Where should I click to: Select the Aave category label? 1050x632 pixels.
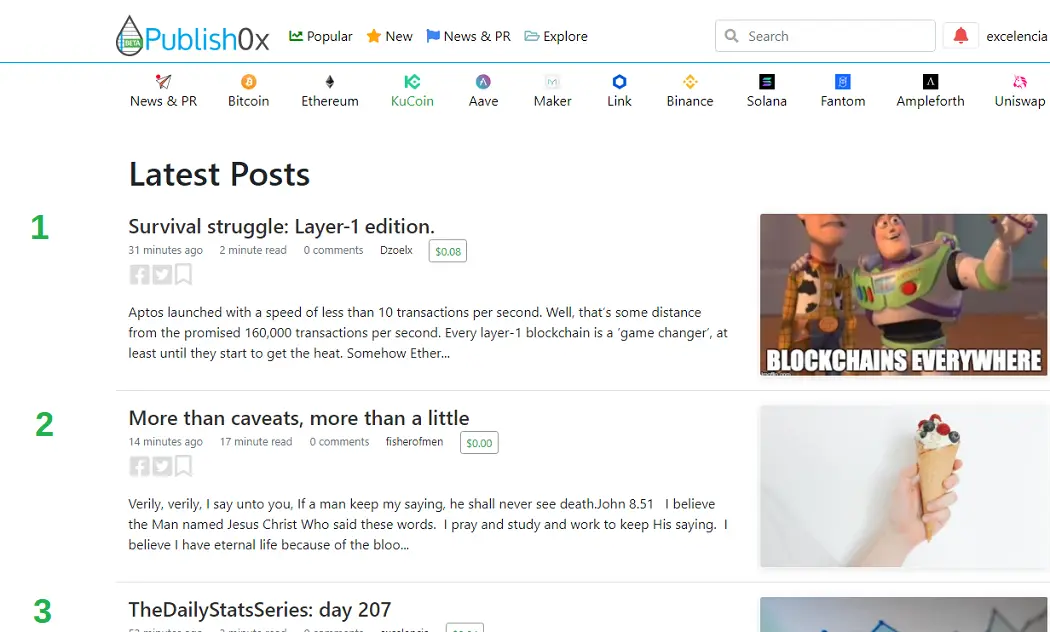point(483,101)
